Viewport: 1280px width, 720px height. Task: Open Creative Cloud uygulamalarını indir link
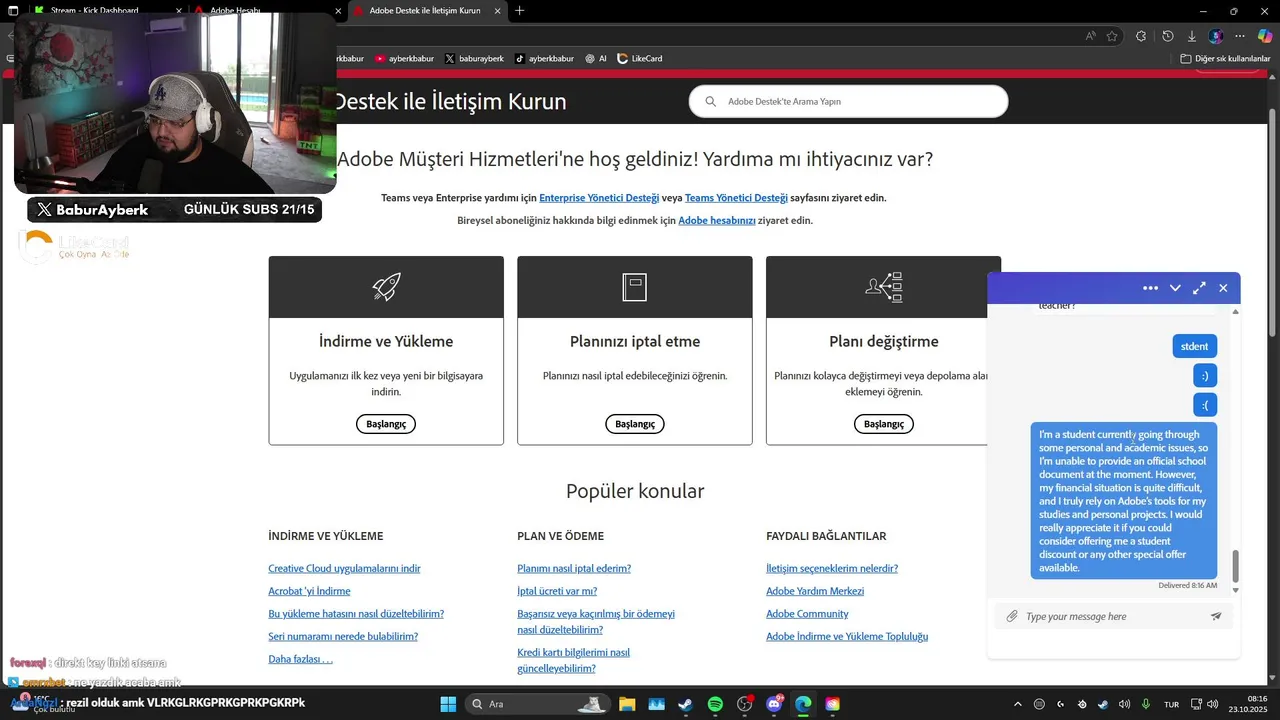tap(344, 568)
